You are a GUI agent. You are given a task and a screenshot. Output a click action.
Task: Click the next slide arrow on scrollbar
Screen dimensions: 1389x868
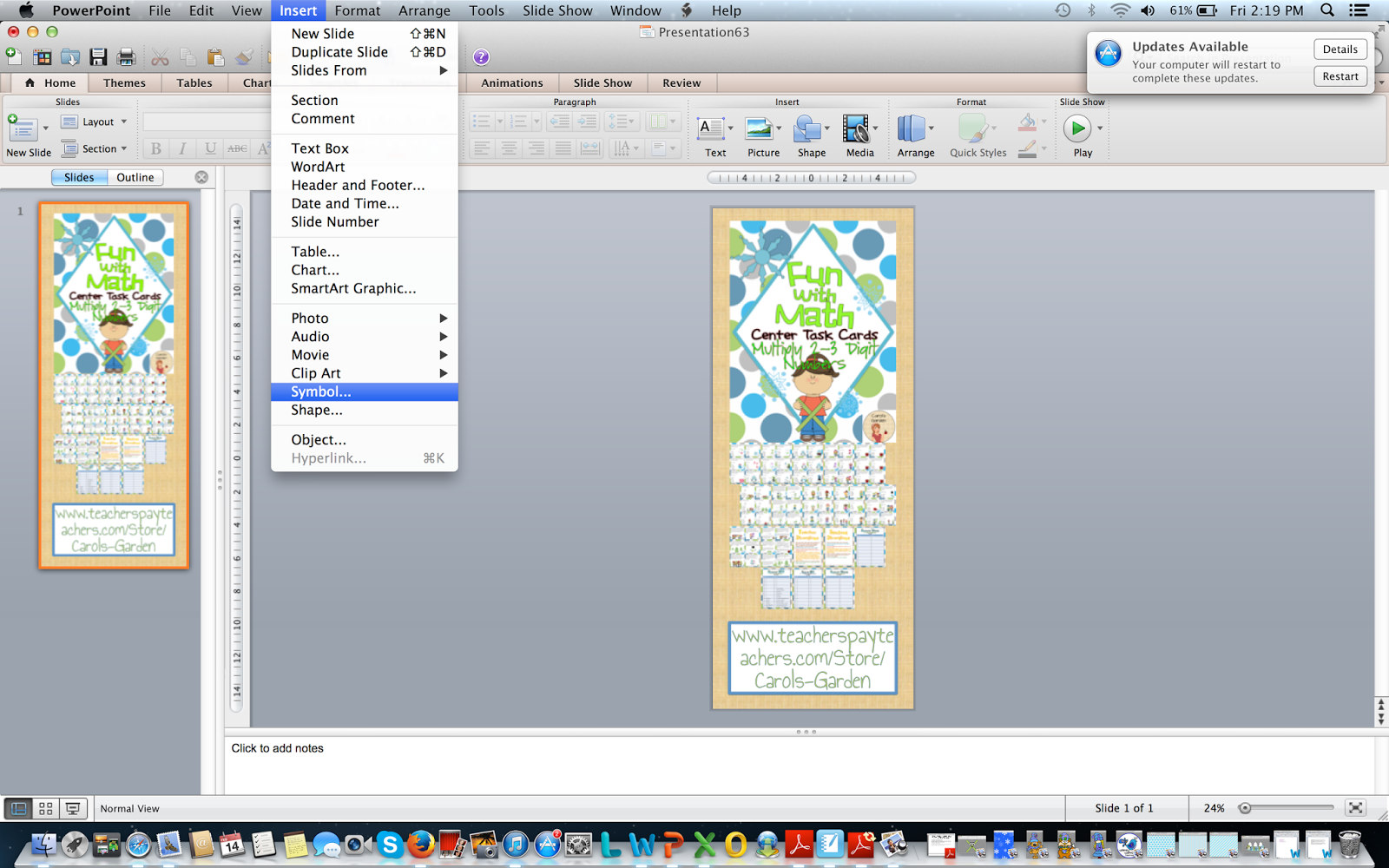click(x=1381, y=720)
